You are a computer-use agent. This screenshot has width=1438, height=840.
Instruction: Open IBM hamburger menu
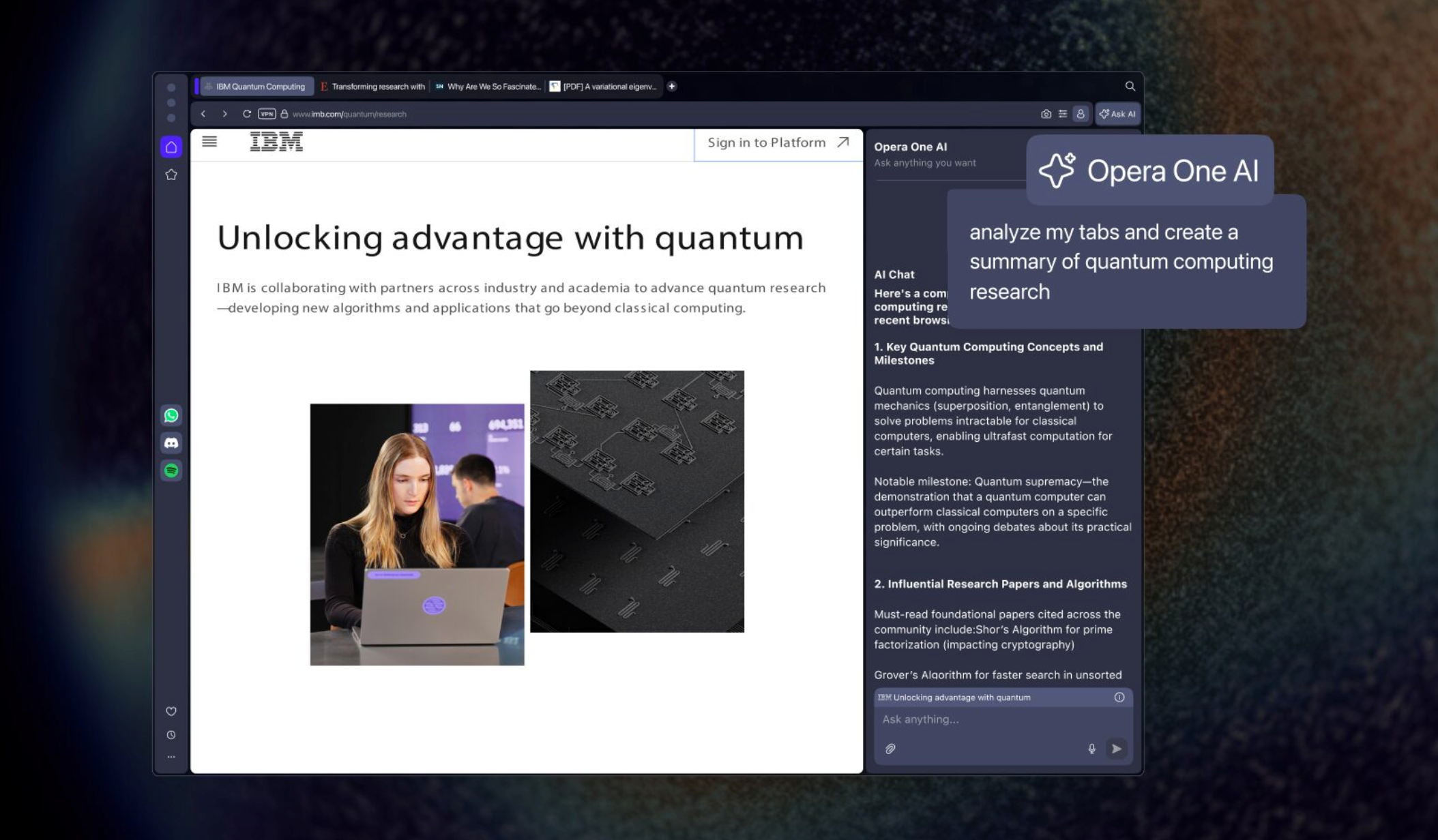(x=209, y=142)
